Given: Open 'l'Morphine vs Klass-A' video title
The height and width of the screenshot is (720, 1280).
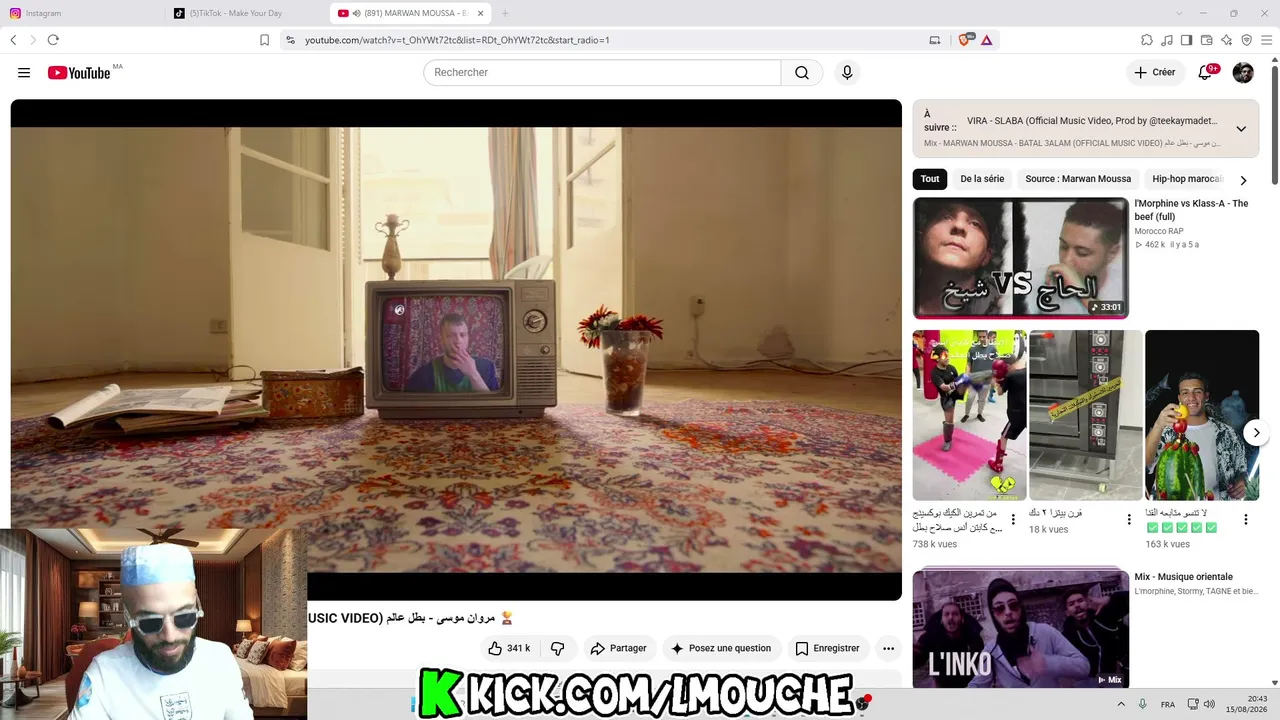Looking at the screenshot, I should click(x=1191, y=210).
